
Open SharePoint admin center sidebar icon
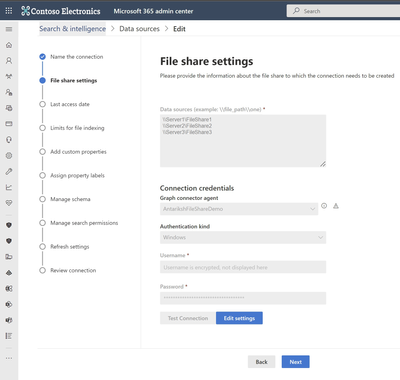(x=9, y=304)
